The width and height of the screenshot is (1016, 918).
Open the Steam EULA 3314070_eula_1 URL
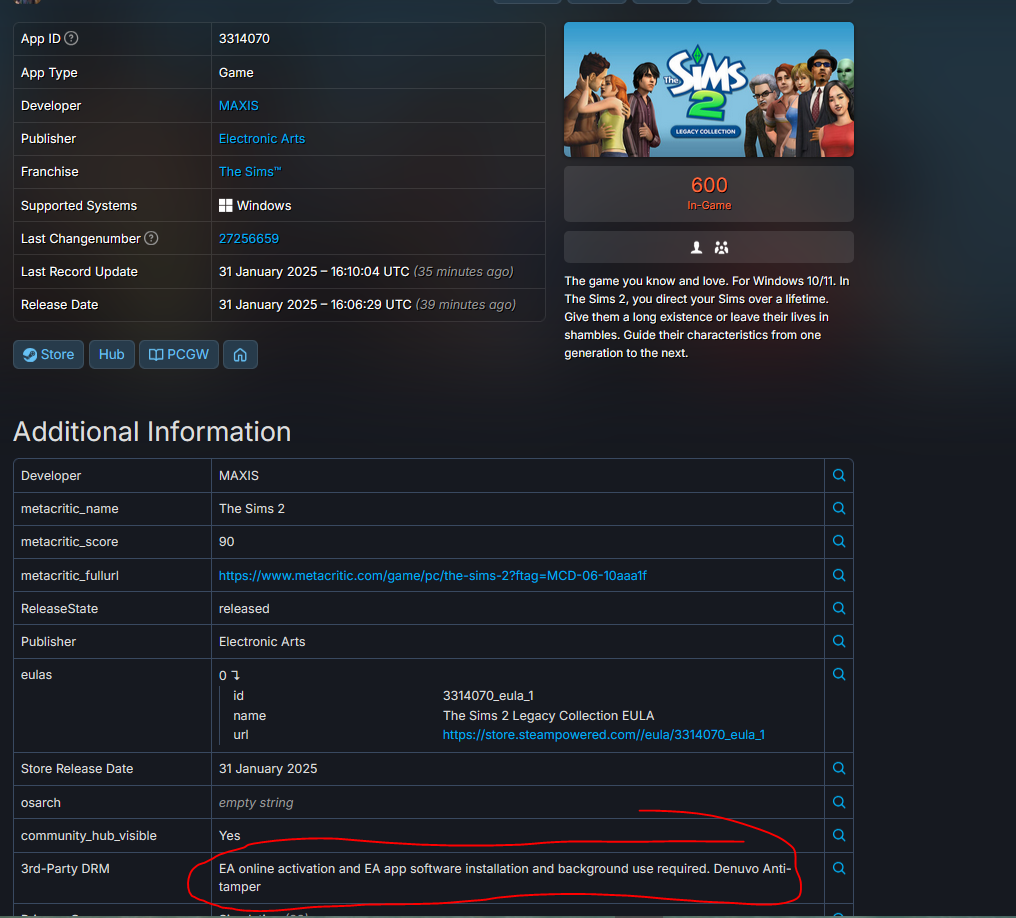pyautogui.click(x=604, y=735)
